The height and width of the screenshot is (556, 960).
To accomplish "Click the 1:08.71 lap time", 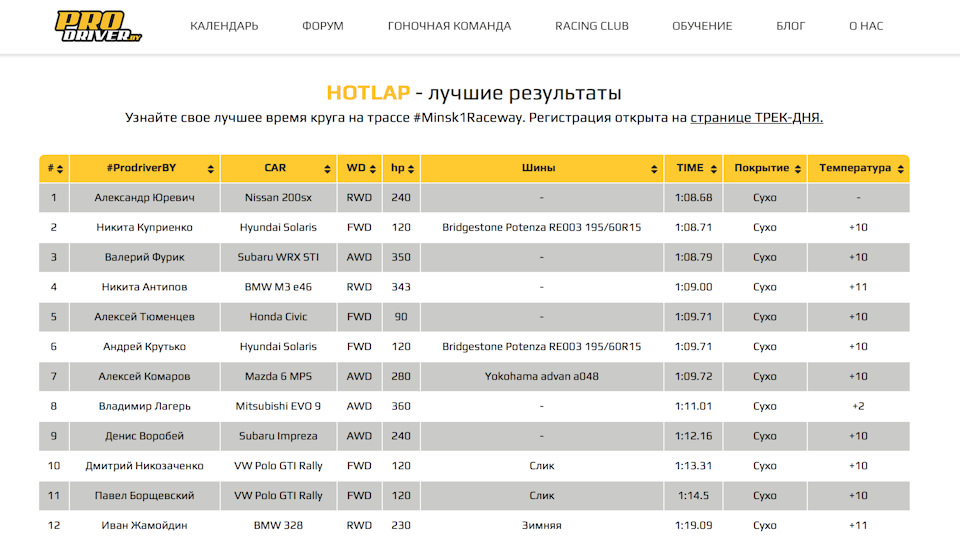I will pyautogui.click(x=694, y=227).
